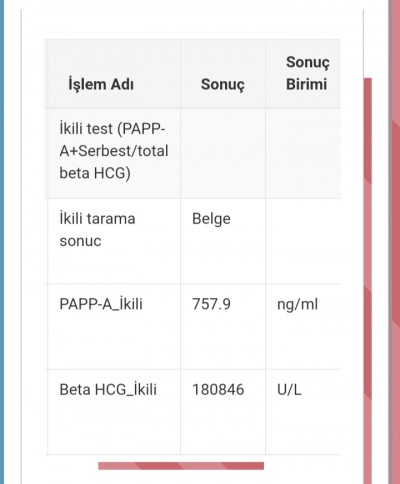The height and width of the screenshot is (484, 400).
Task: Select the PAPP-A_İkili test name
Action: point(101,304)
